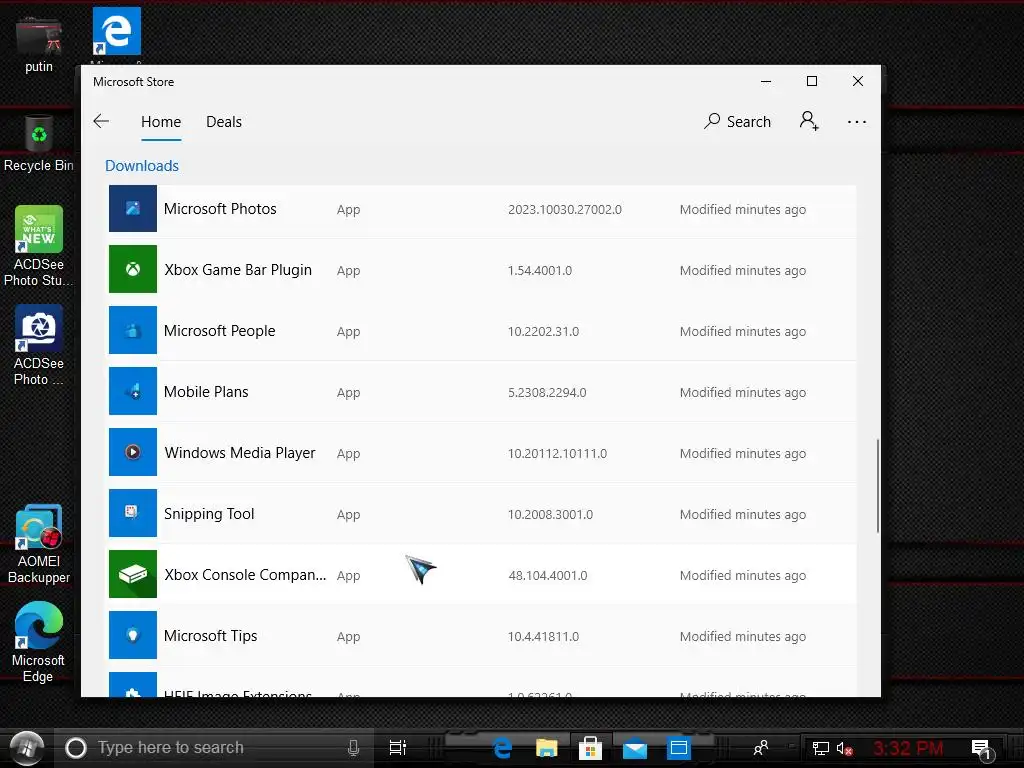The image size is (1024, 768).
Task: Click version 10.20112.10111.0
Action: pyautogui.click(x=557, y=453)
